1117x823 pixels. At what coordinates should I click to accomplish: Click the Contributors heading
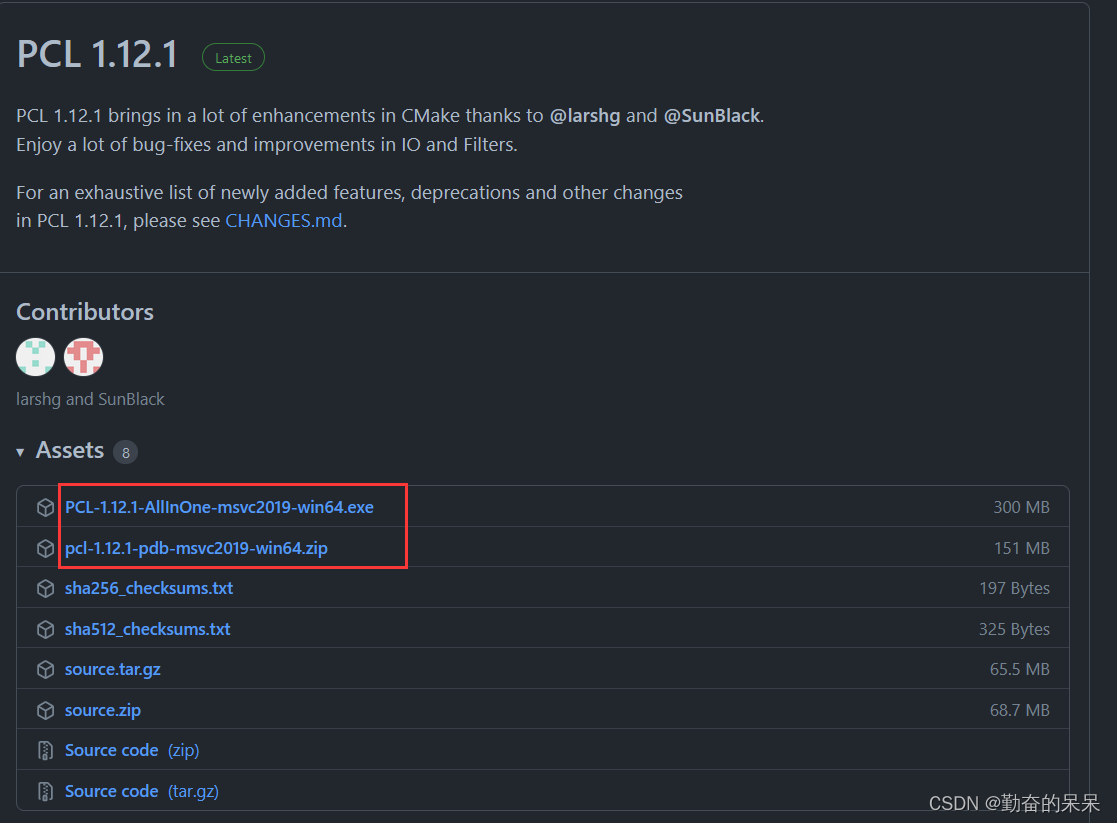[x=85, y=312]
